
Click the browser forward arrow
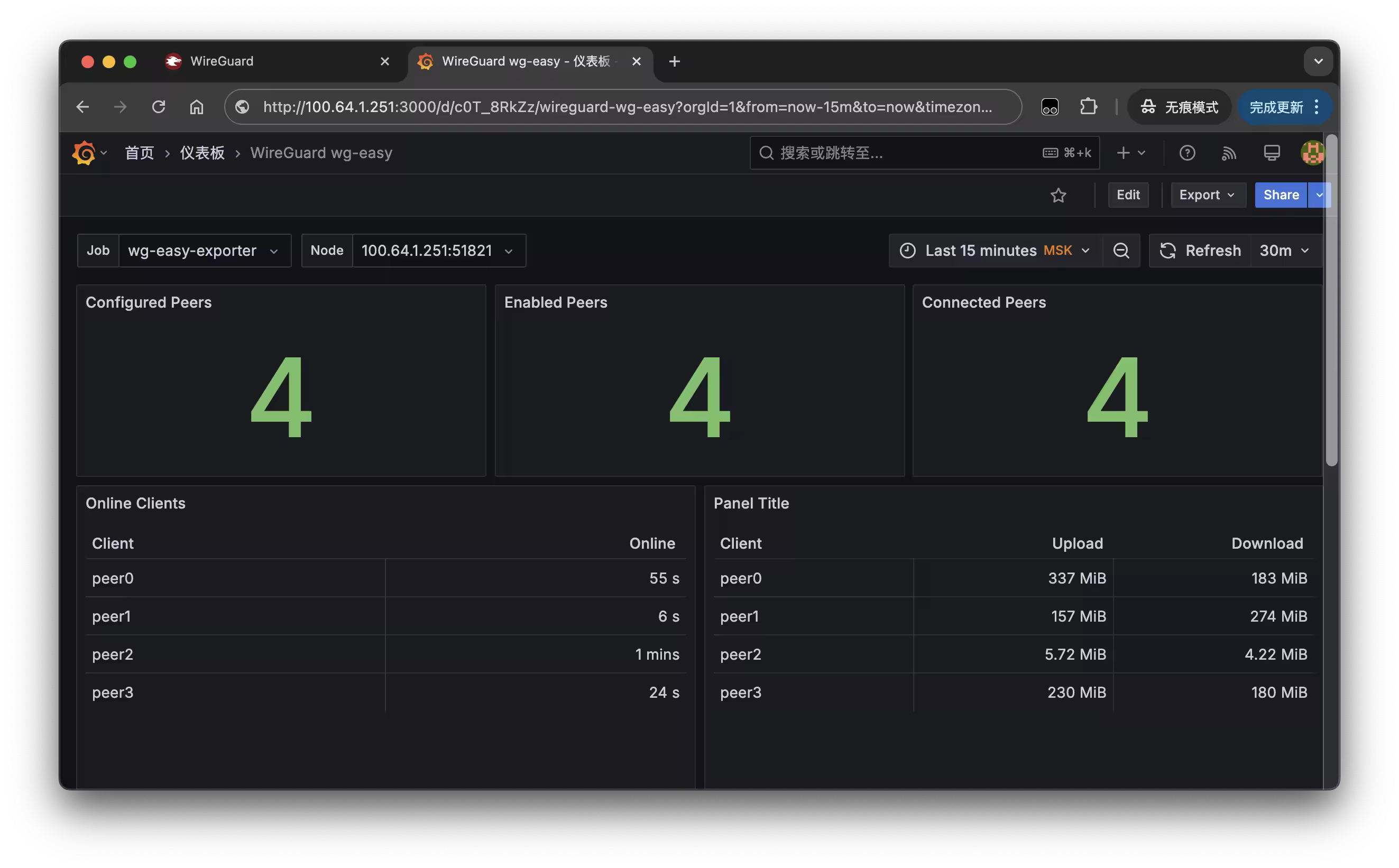point(120,107)
